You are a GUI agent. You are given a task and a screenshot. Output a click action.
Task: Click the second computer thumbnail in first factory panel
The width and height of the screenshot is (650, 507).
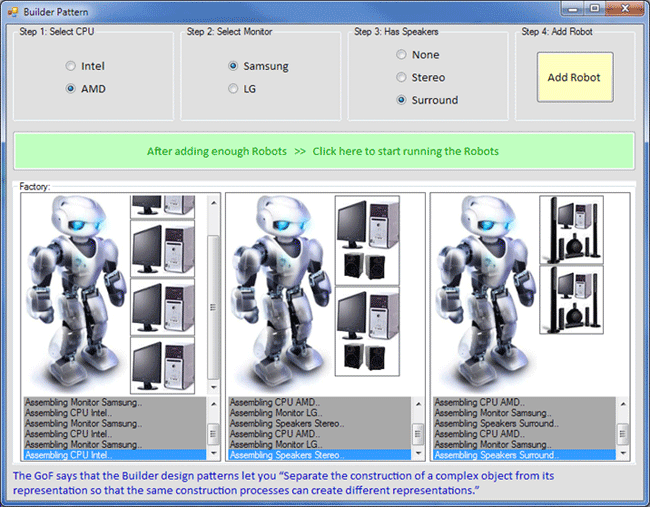(x=162, y=249)
